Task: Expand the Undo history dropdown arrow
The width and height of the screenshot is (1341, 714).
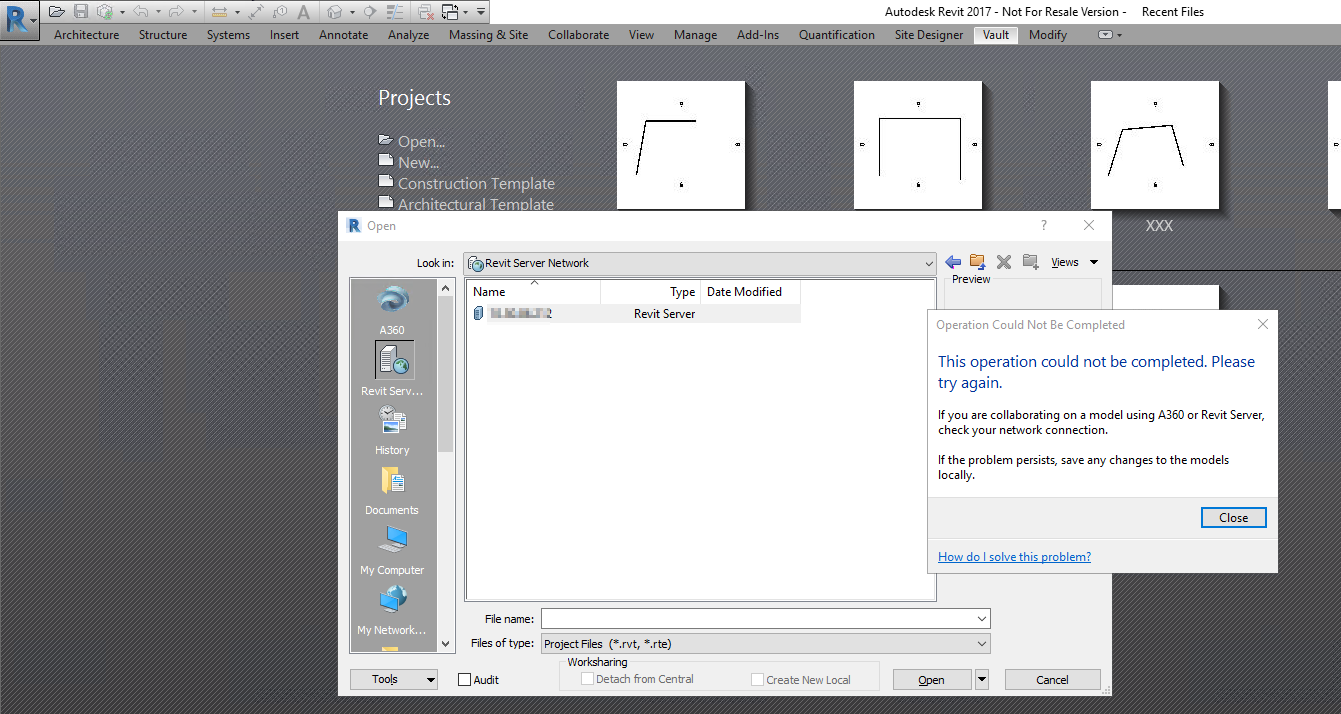Action: pos(158,12)
